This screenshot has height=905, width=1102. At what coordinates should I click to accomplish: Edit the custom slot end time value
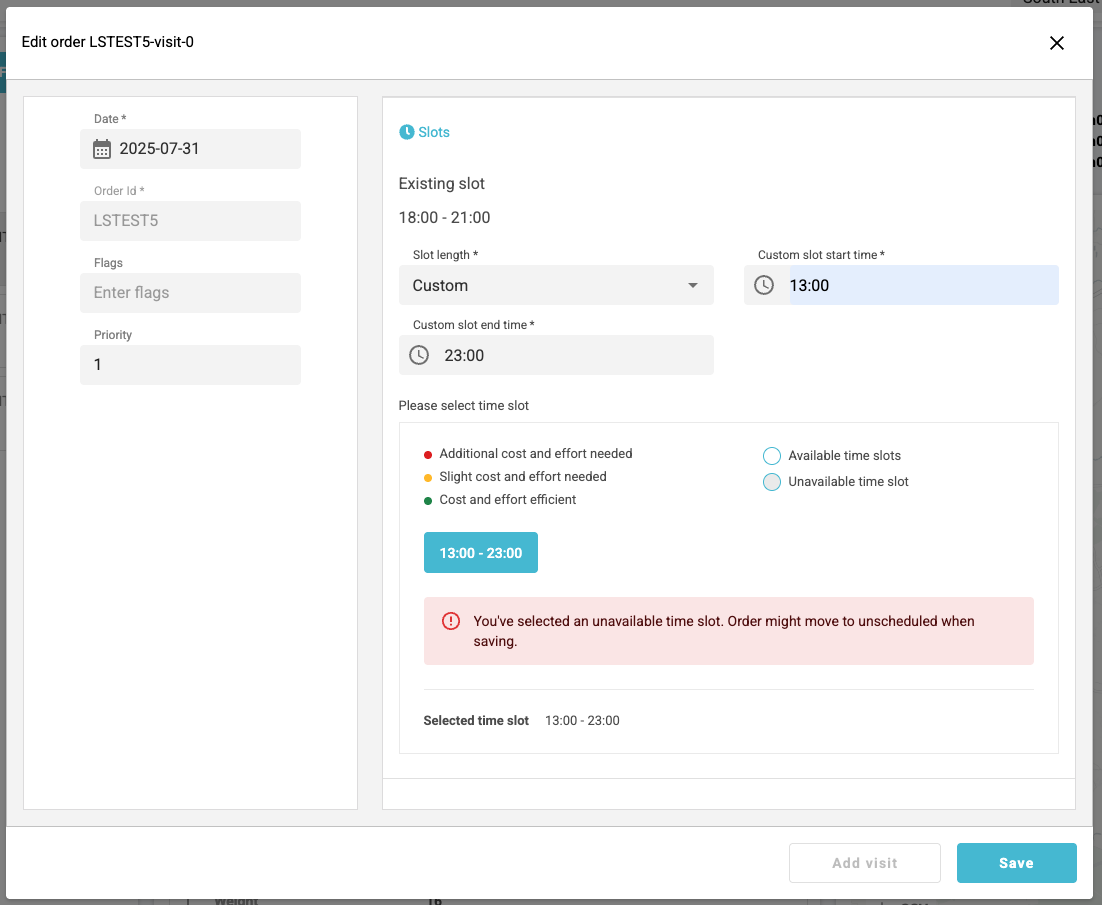point(570,355)
